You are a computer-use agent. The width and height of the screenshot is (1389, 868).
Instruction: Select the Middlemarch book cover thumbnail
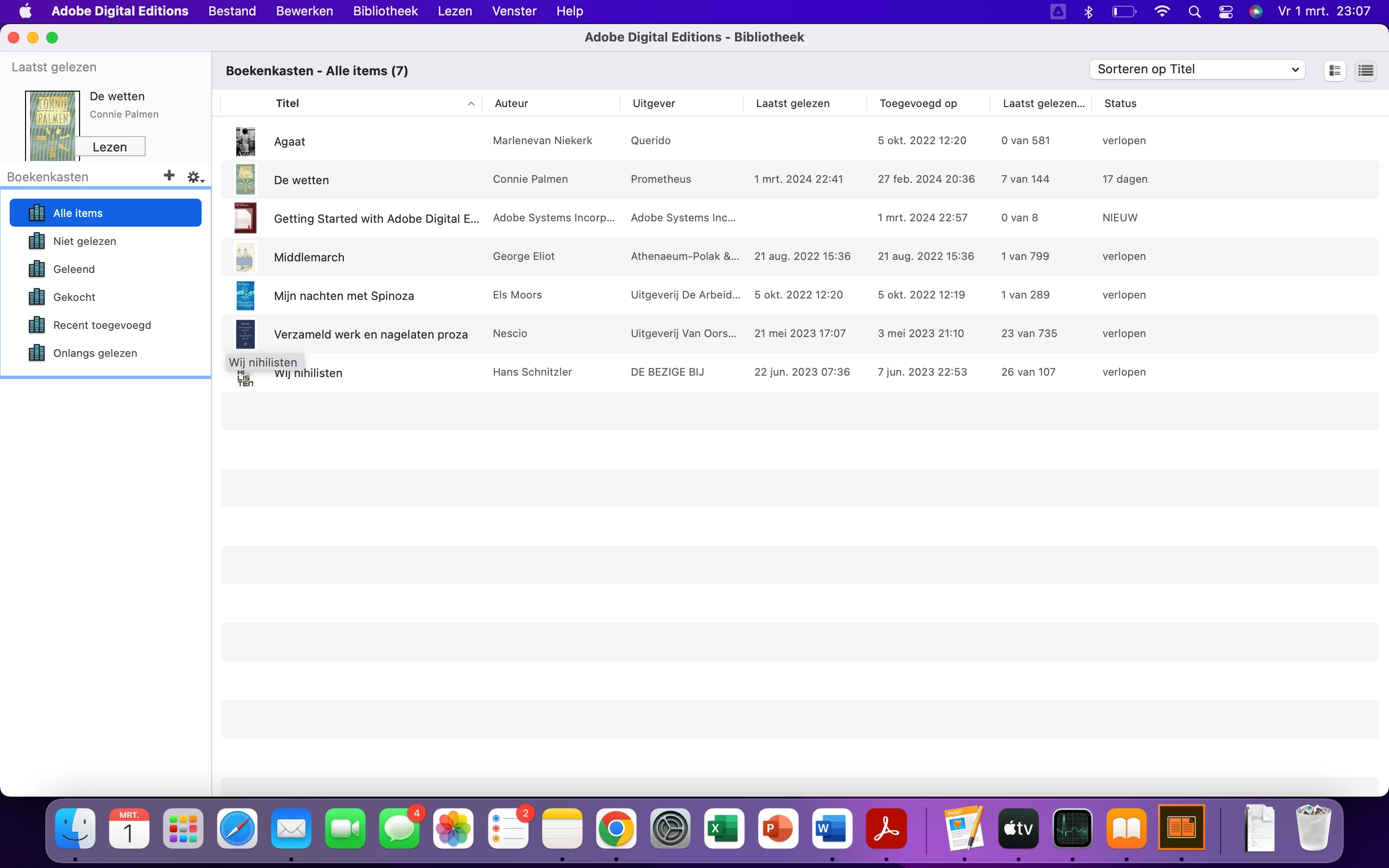point(245,257)
